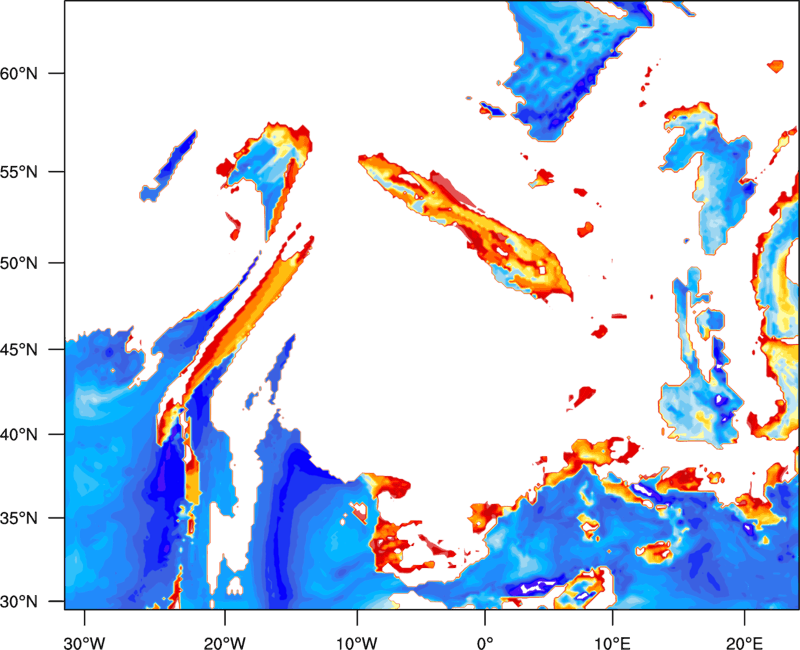The width and height of the screenshot is (800, 650).
Task: Click the 40°N latitude label
Action: pyautogui.click(x=19, y=435)
